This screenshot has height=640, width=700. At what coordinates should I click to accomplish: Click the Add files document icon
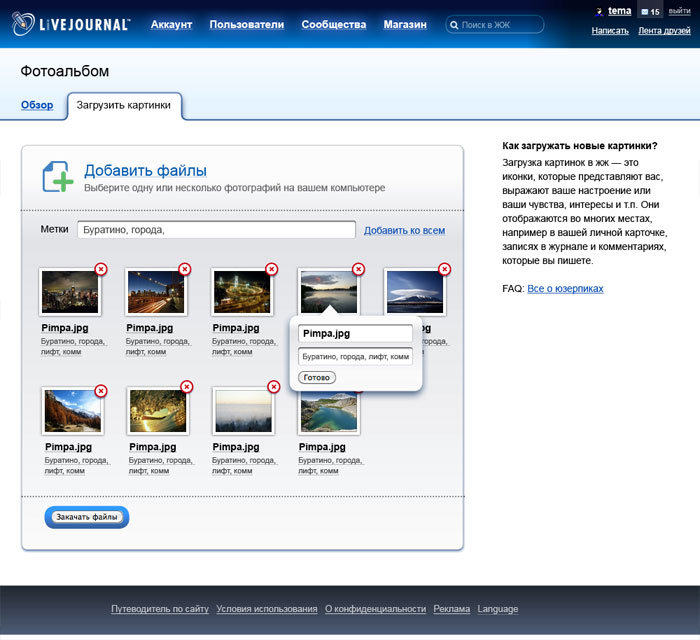tap(57, 176)
